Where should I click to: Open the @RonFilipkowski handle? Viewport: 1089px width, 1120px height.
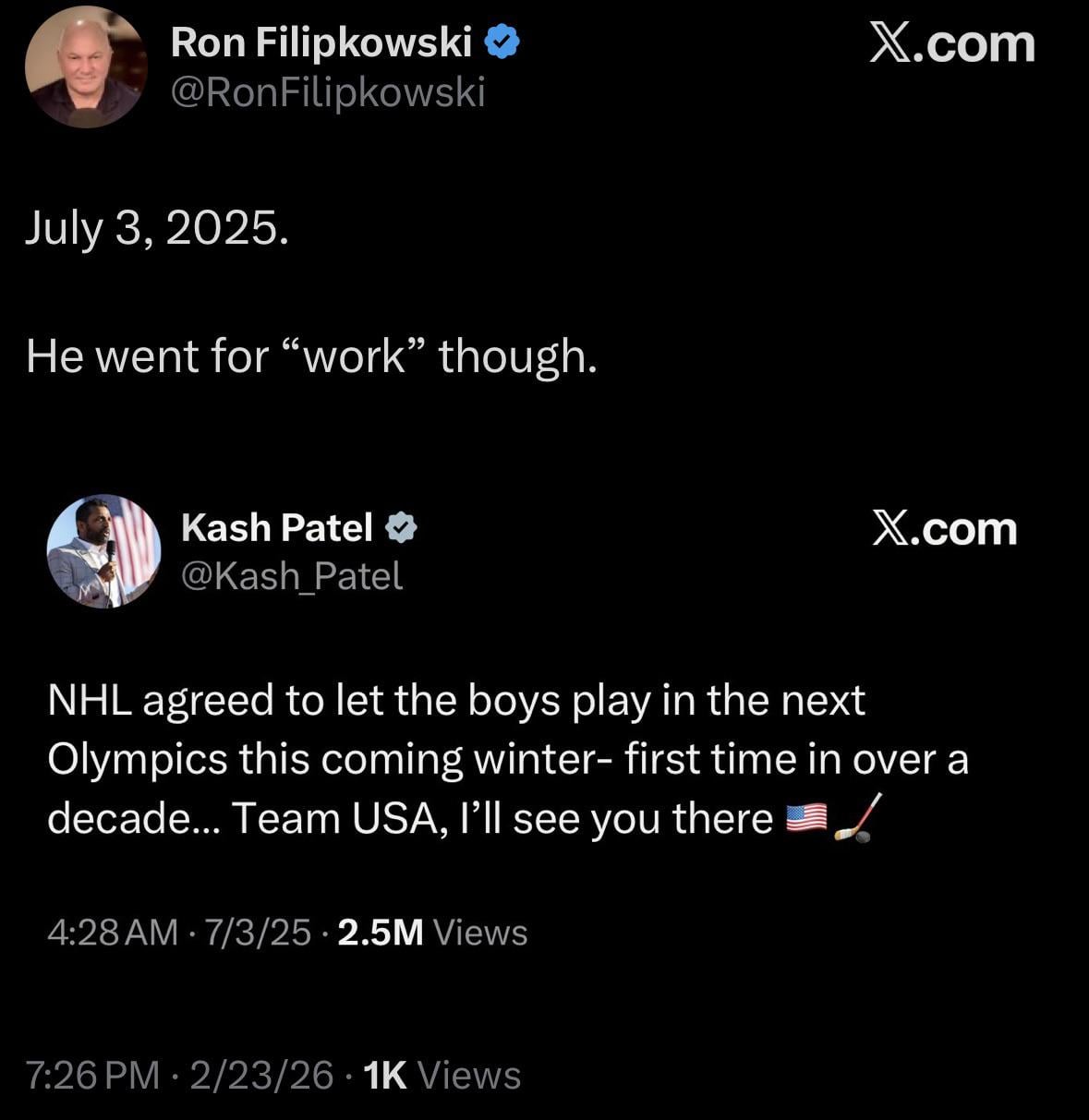pos(328,92)
